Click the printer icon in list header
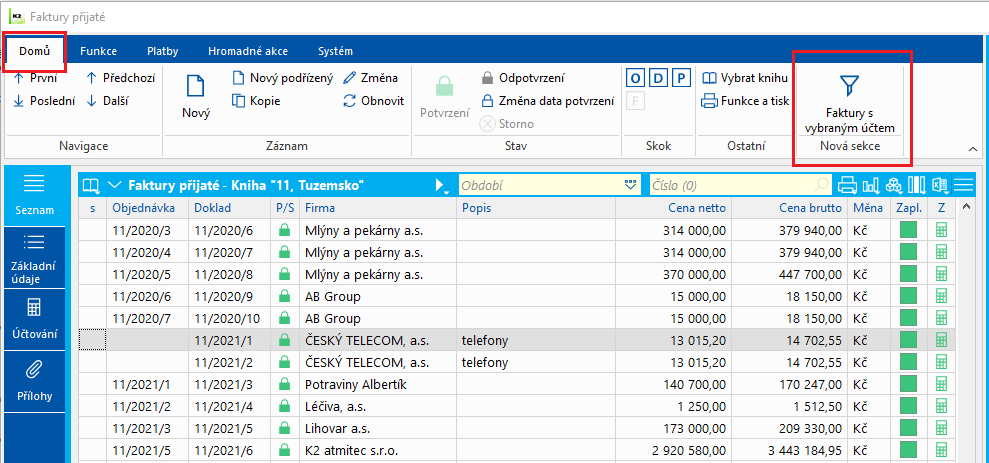The image size is (989, 463). [848, 185]
